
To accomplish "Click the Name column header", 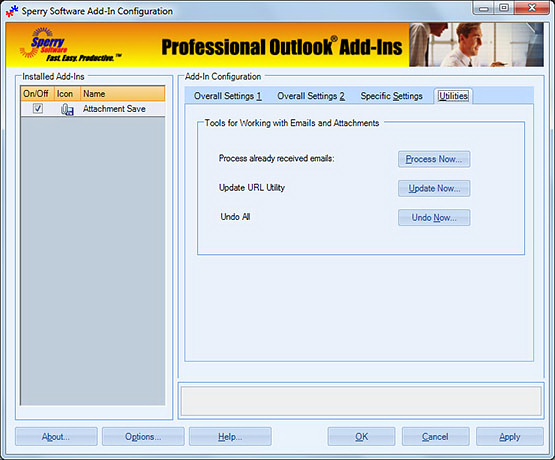I will tap(122, 94).
